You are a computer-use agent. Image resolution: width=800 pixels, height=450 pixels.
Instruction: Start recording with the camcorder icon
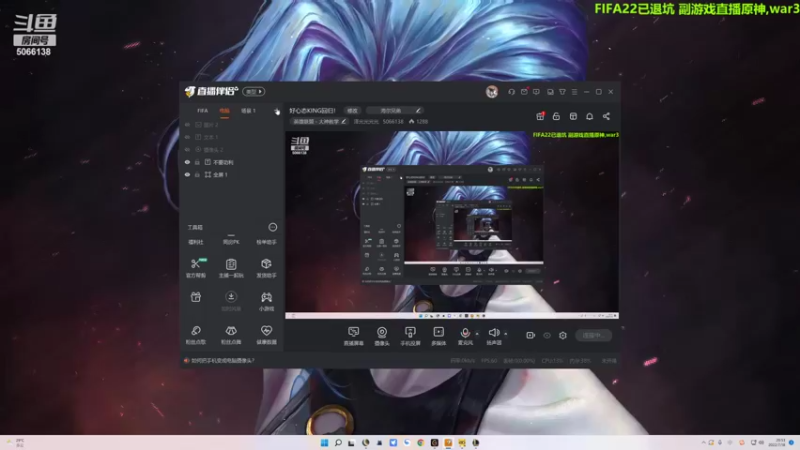[x=531, y=335]
